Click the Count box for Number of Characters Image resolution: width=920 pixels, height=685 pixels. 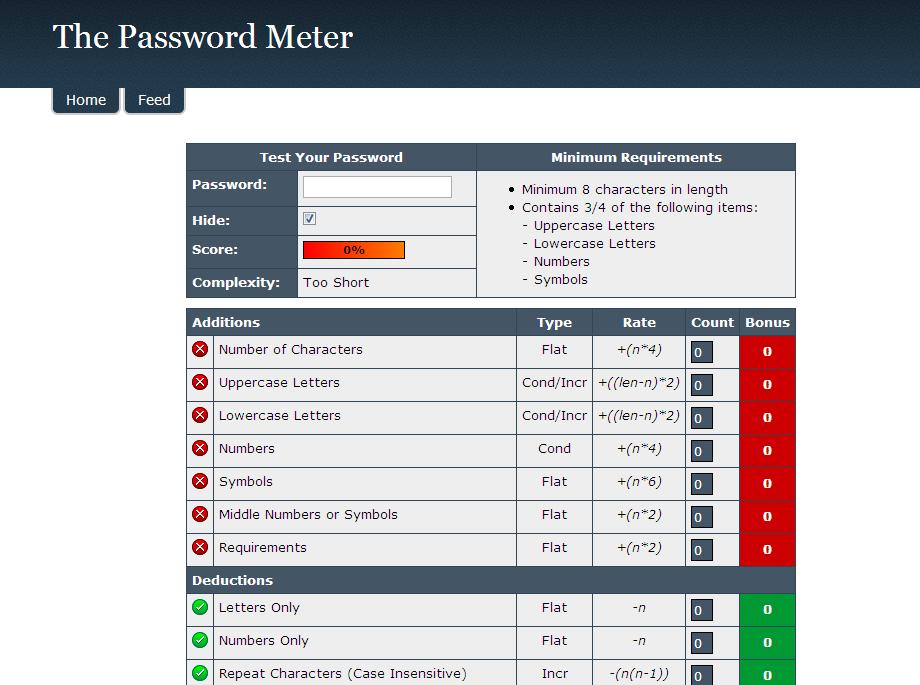click(702, 352)
